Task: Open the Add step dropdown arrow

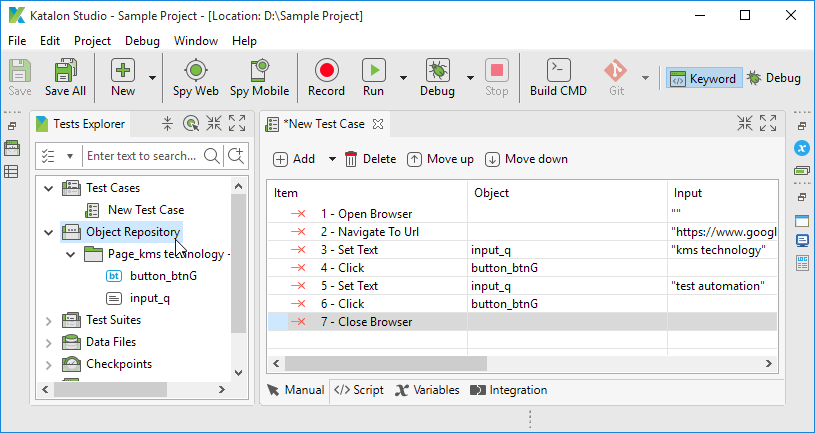Action: 332,159
